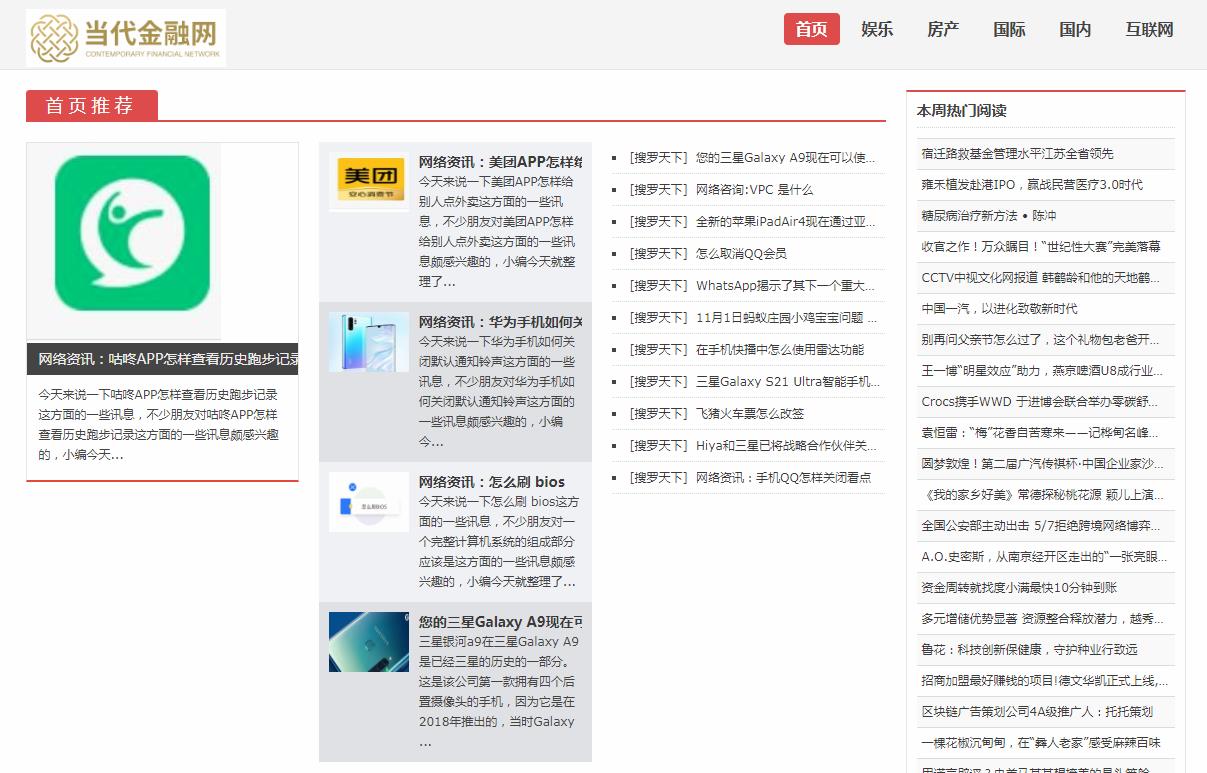Click the Huawei phone thumbnail
The height and width of the screenshot is (773, 1207).
[x=369, y=342]
